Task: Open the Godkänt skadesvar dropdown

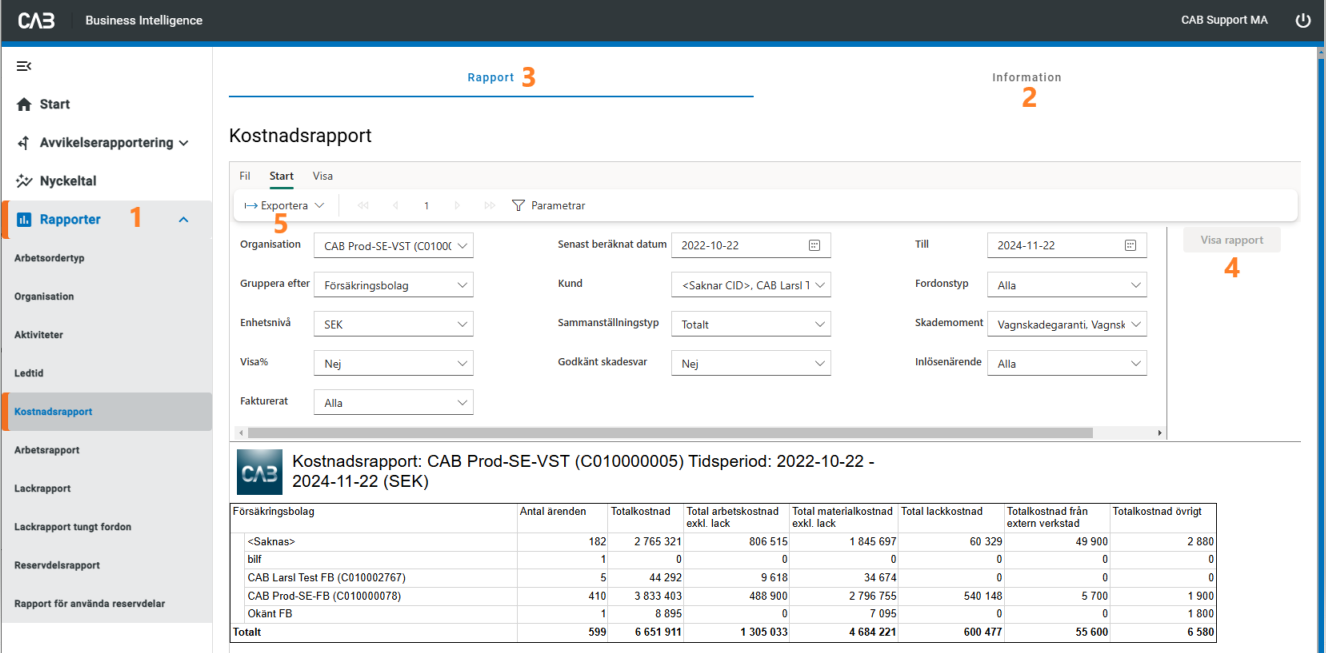Action: point(751,363)
